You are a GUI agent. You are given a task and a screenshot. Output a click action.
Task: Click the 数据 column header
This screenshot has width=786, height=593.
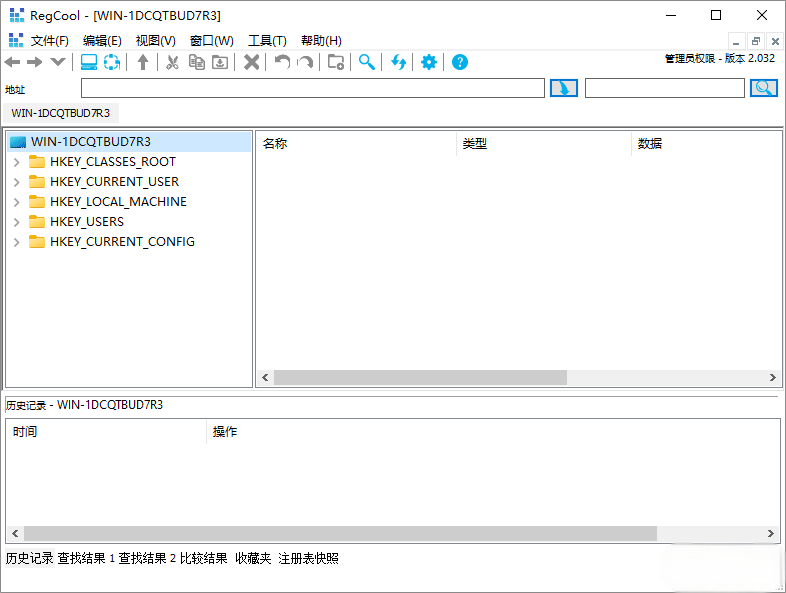pos(706,144)
